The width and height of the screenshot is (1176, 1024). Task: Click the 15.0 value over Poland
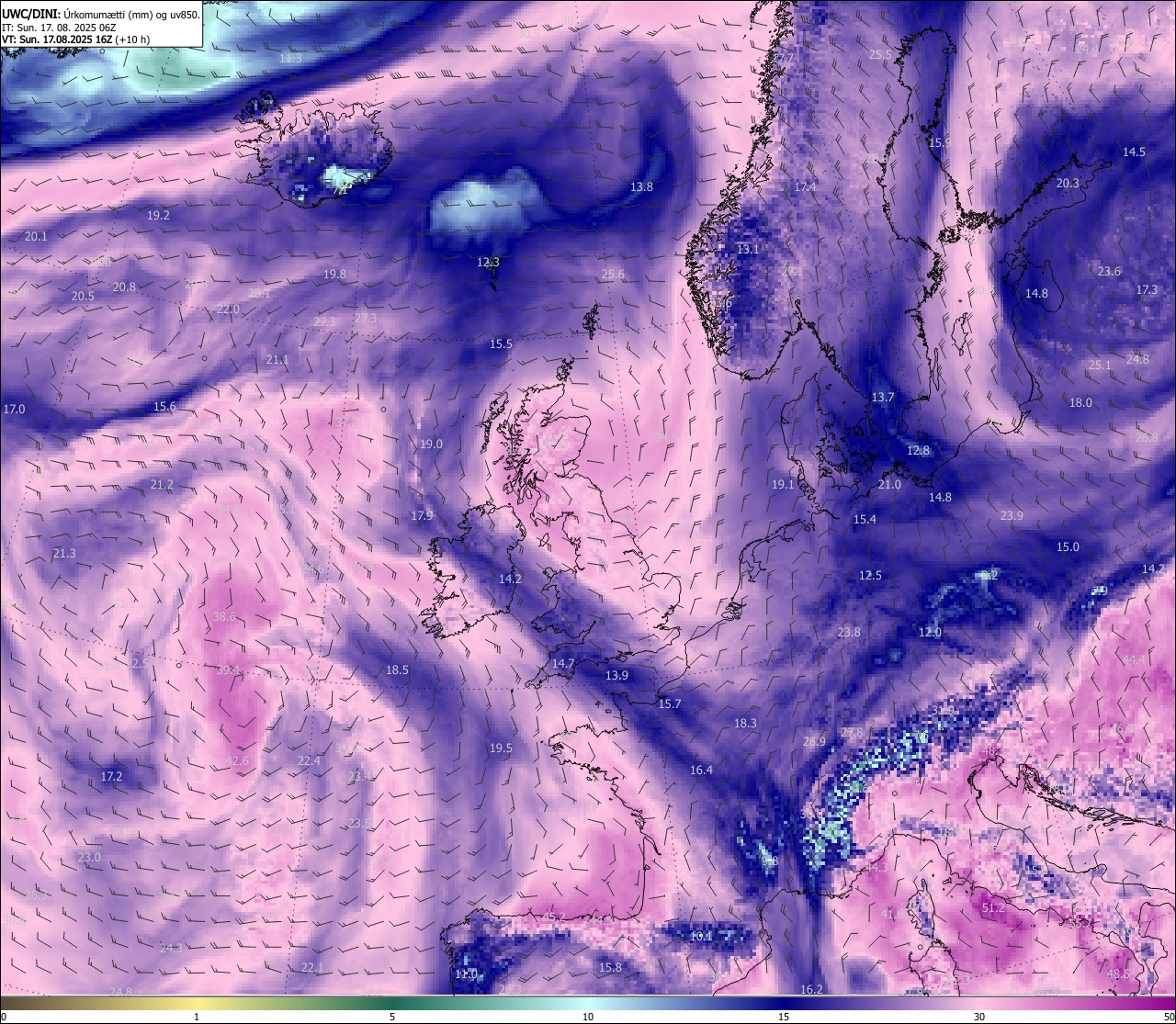point(1068,546)
